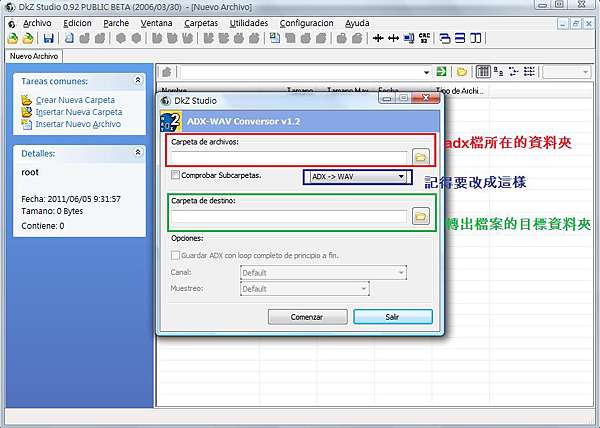The height and width of the screenshot is (428, 600).
Task: Open the Utilidades menu
Action: point(249,23)
